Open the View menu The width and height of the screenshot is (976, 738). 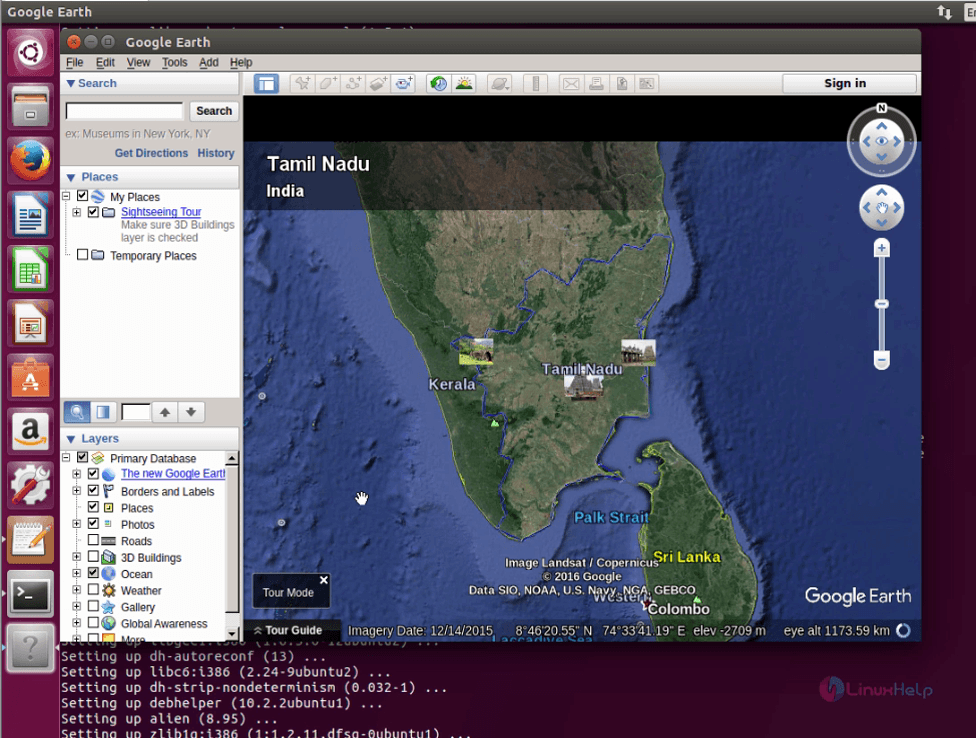pos(138,62)
